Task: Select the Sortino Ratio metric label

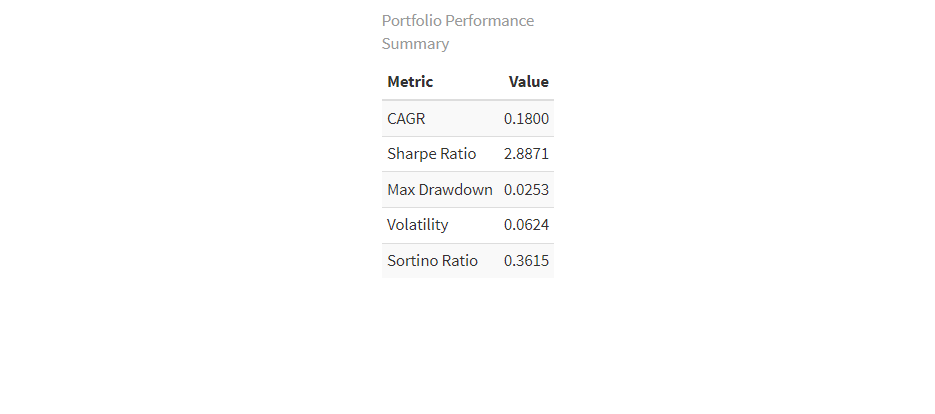Action: click(x=432, y=261)
